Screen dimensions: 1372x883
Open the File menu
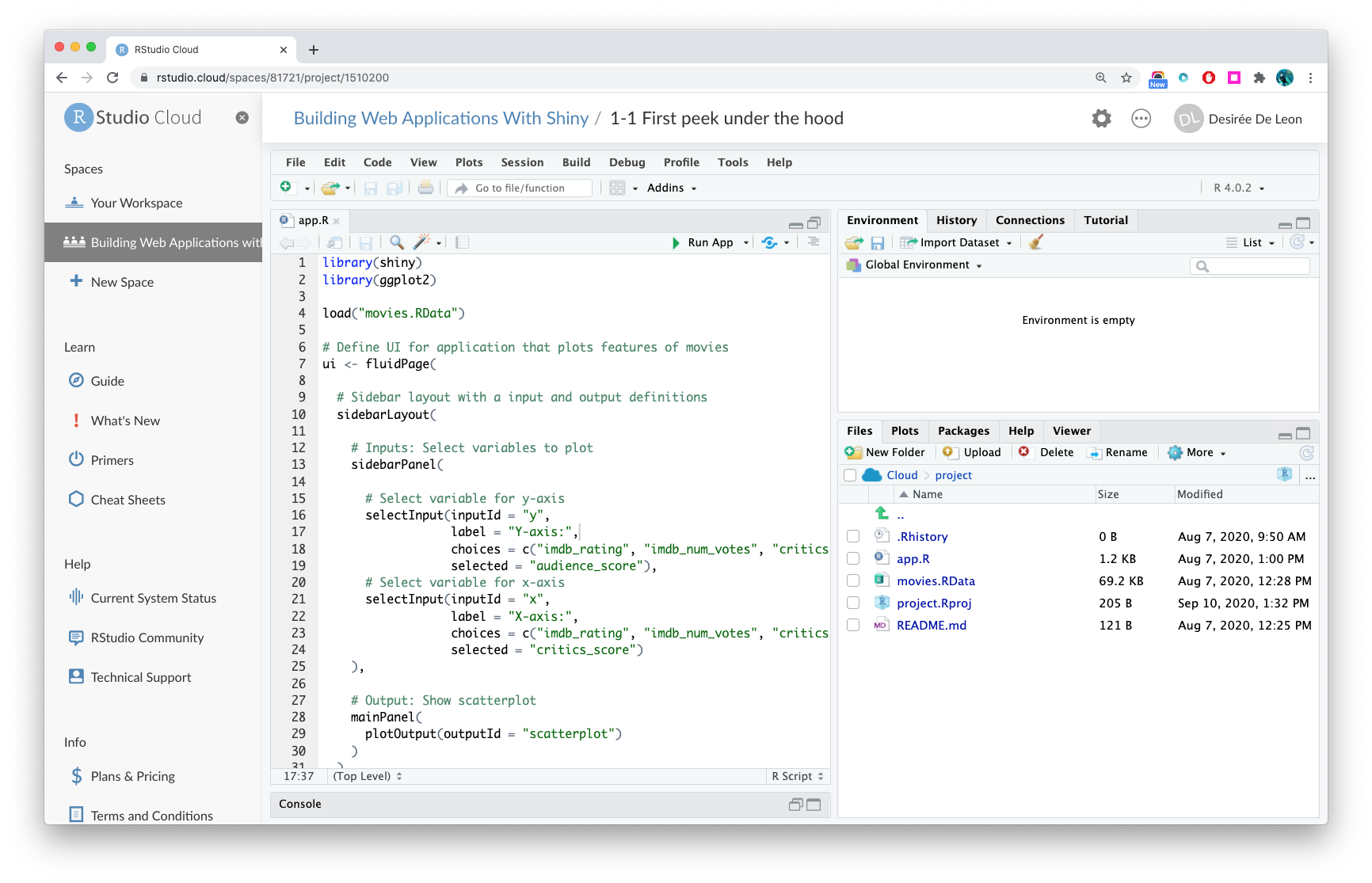click(295, 162)
